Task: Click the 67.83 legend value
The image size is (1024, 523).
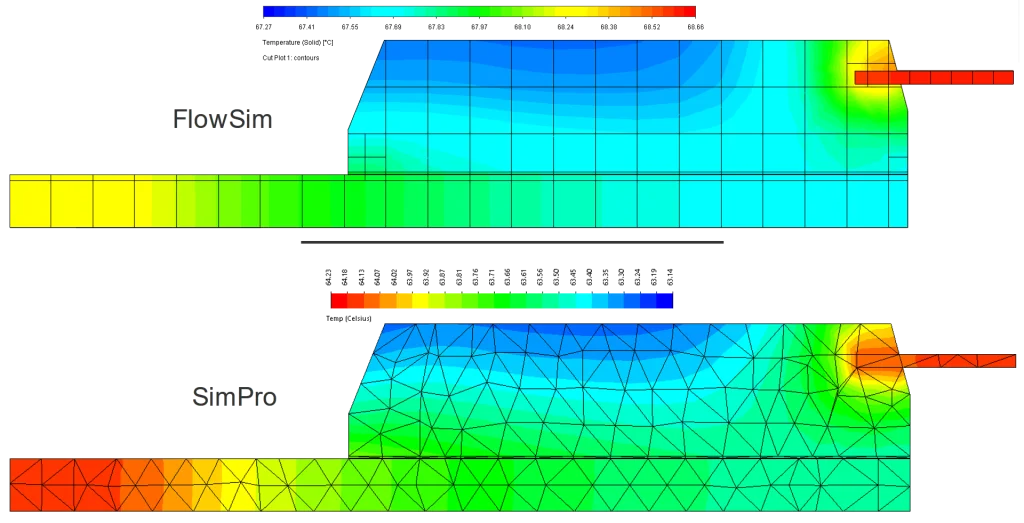Action: click(x=436, y=27)
